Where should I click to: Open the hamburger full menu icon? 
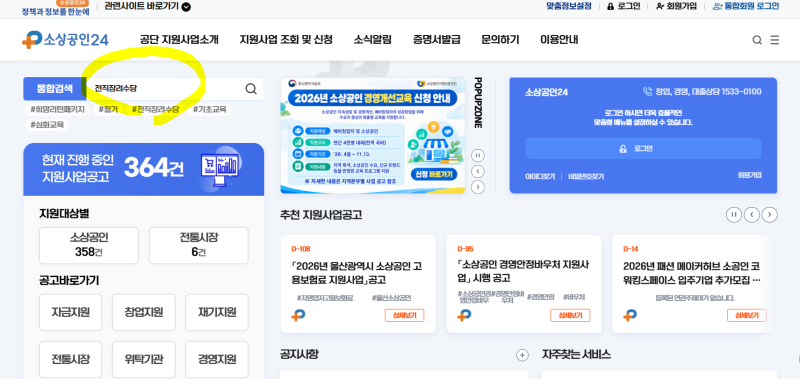click(x=774, y=40)
